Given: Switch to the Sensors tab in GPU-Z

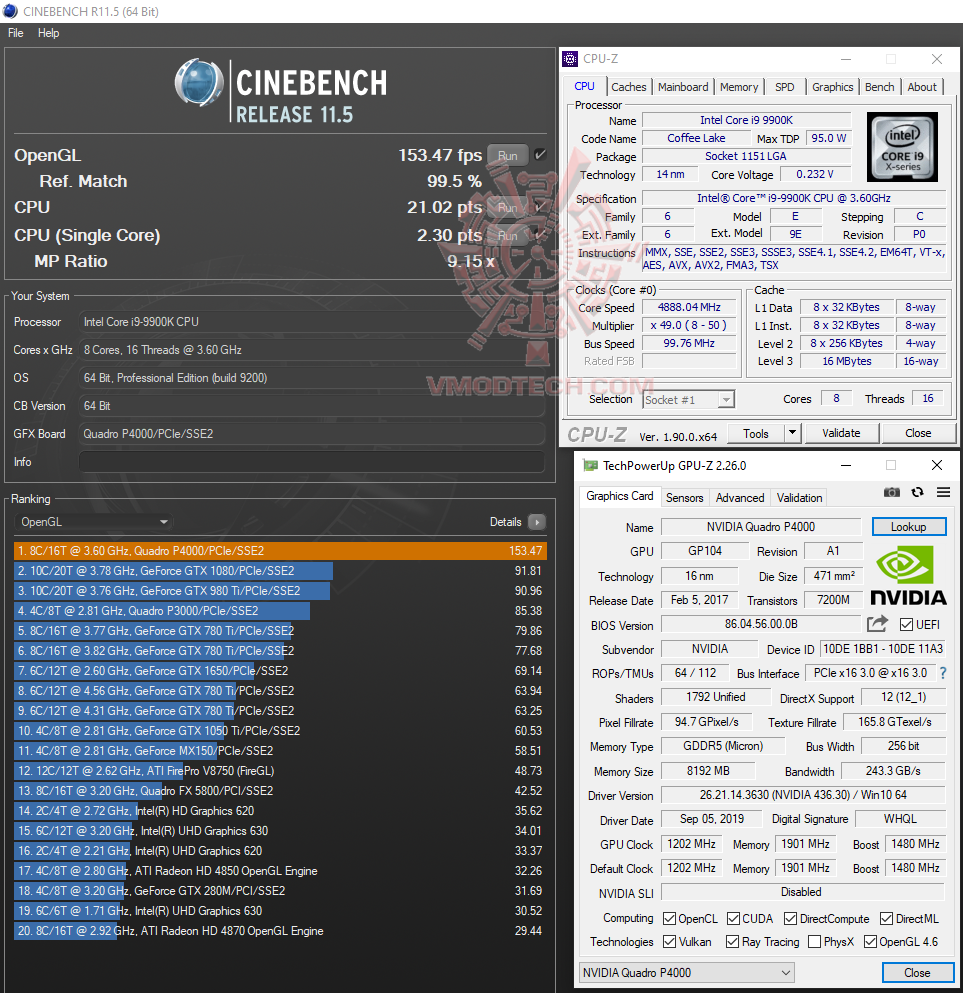Looking at the screenshot, I should click(x=684, y=498).
